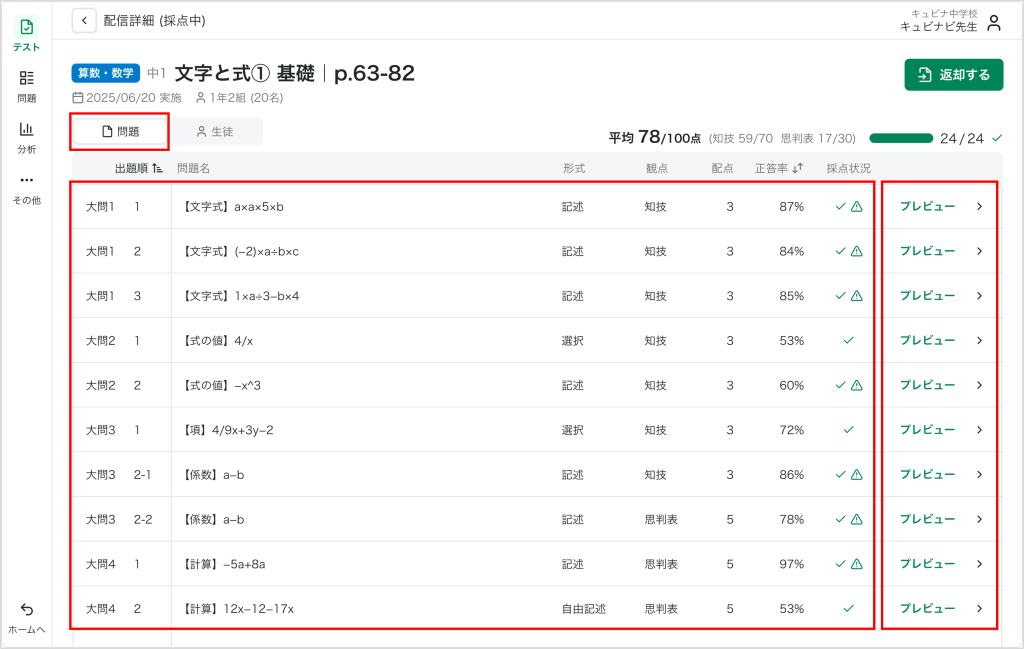1024x649 pixels.
Task: Click warning icon for –x^3 row
Action: click(857, 386)
